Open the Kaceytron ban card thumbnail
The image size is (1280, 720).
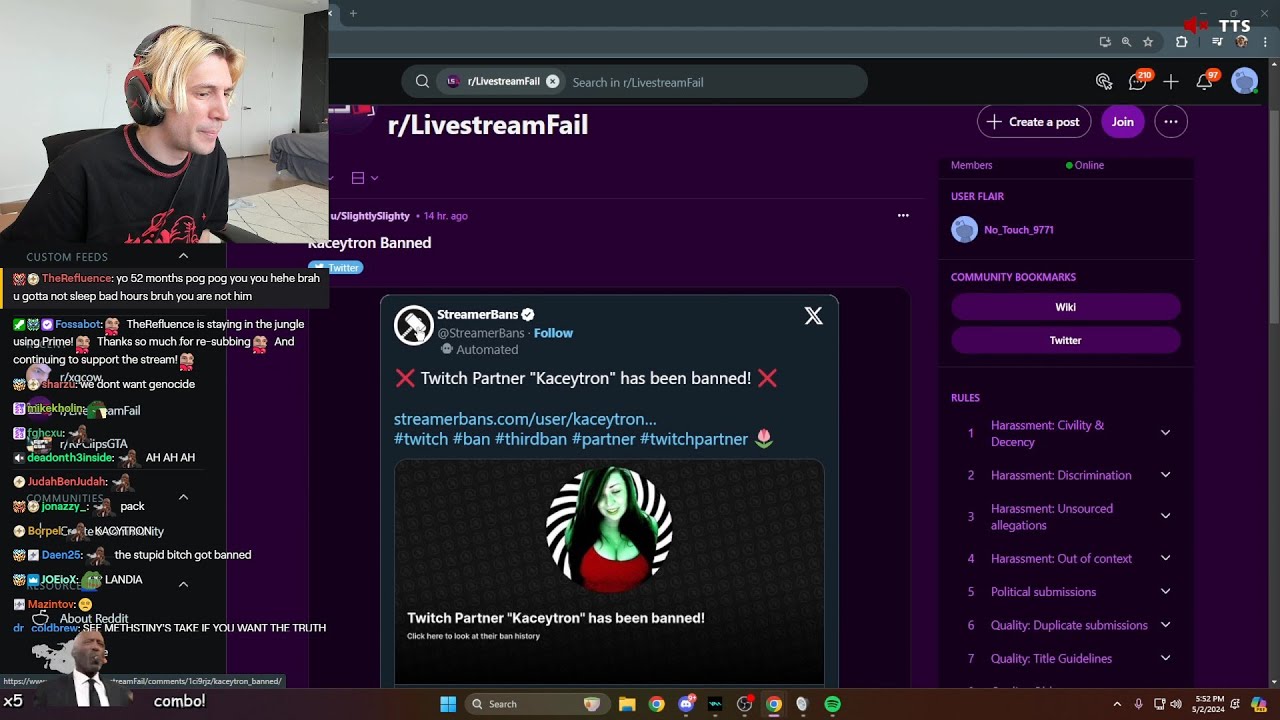(609, 571)
